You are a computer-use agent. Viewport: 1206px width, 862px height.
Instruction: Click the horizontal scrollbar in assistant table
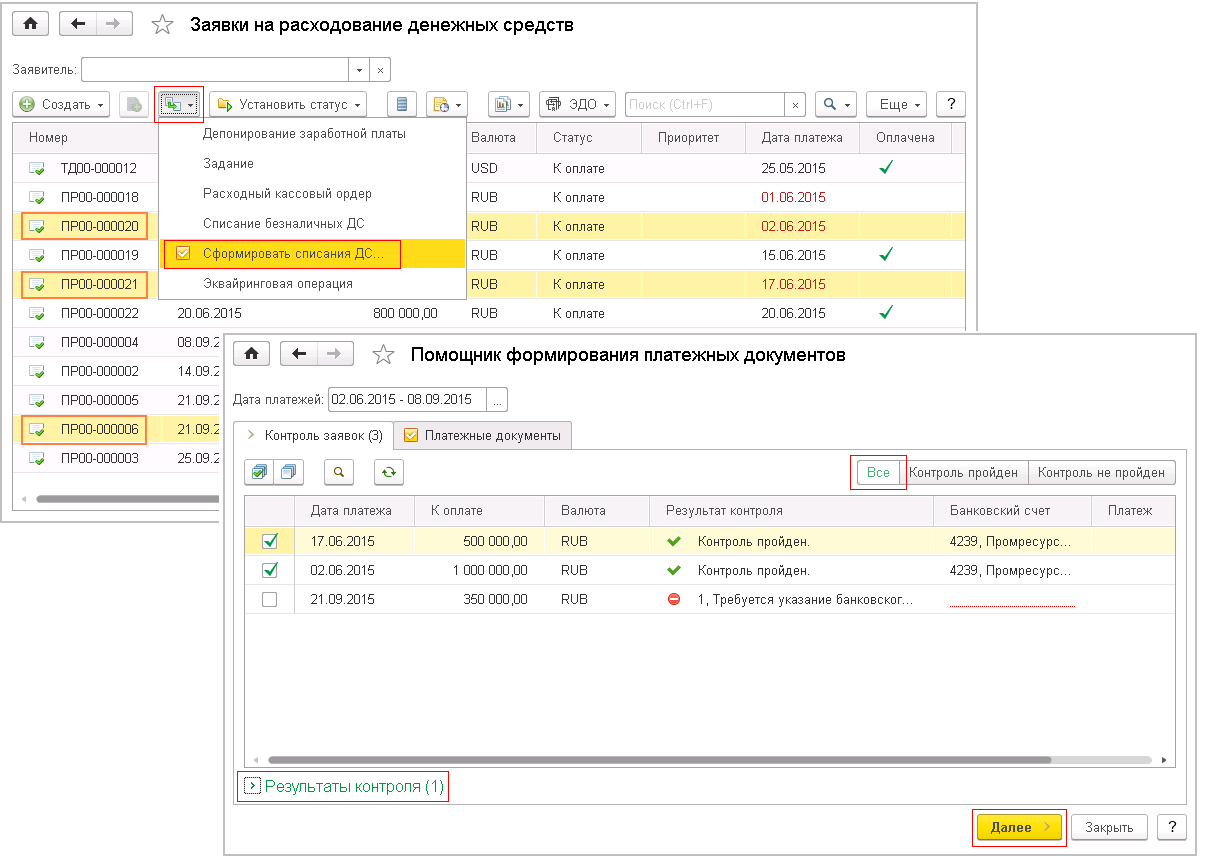coord(660,760)
